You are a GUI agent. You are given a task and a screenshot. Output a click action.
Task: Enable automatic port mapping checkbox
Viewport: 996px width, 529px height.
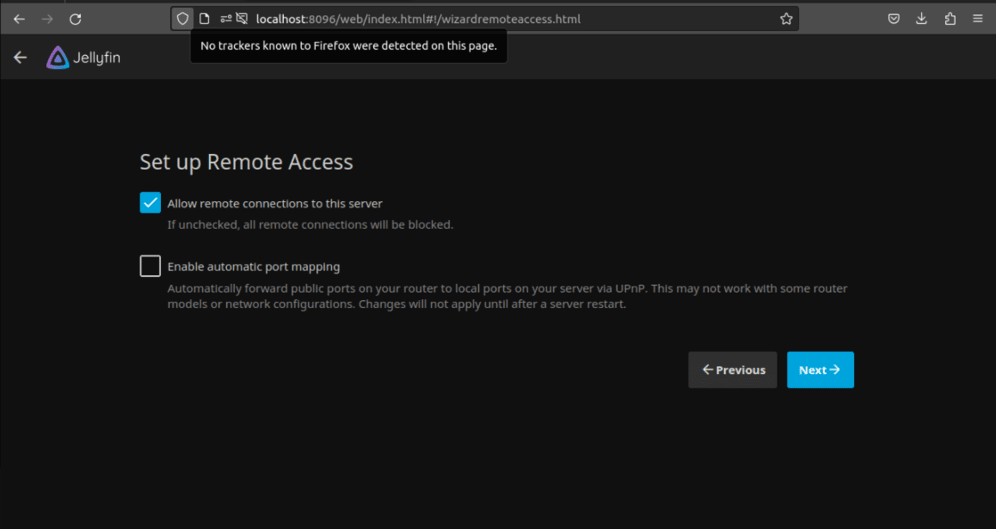[x=150, y=266]
